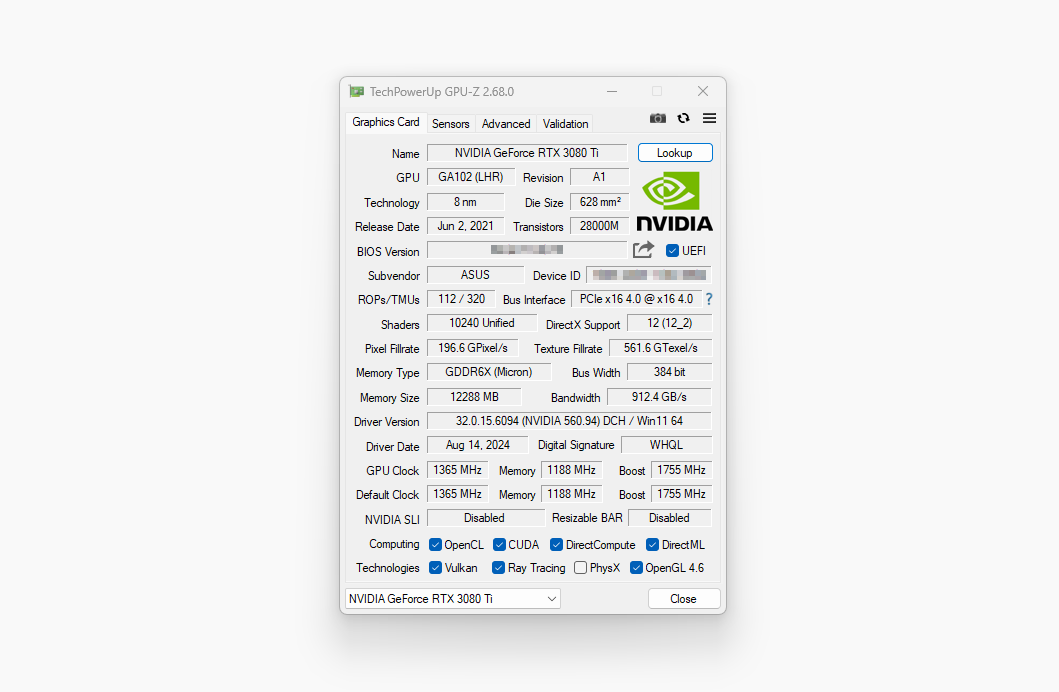Switch to the Advanced tab
1059x692 pixels.
506,124
